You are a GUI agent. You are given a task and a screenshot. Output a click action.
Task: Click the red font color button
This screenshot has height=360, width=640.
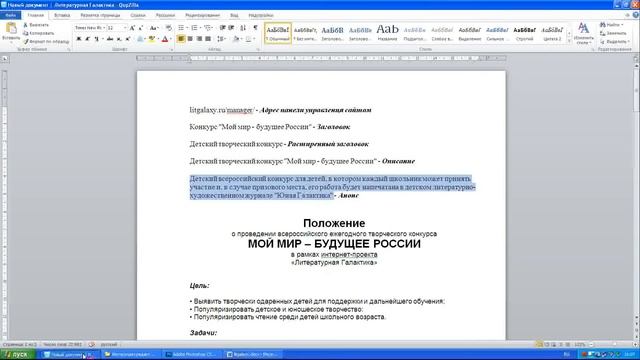pyautogui.click(x=165, y=39)
